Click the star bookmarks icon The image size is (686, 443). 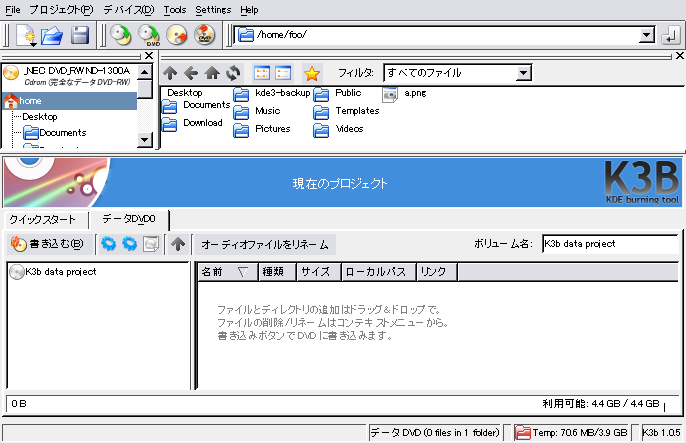click(312, 73)
